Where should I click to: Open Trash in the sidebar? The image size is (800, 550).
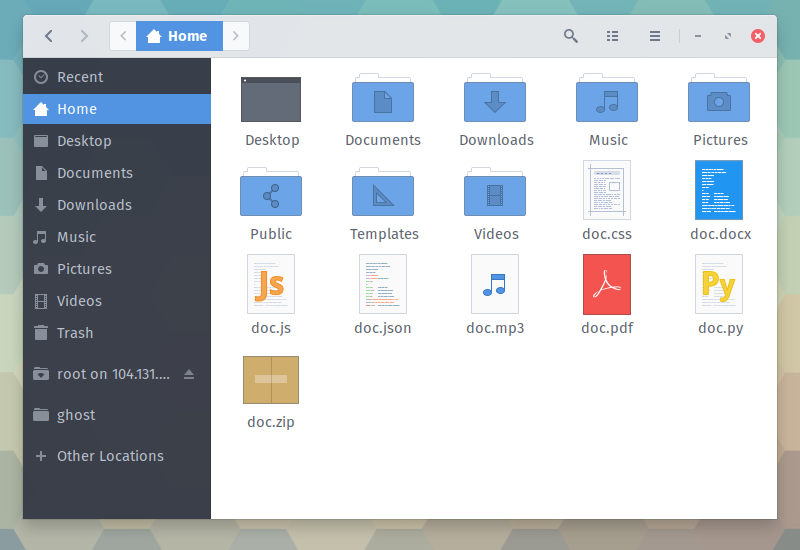117,333
